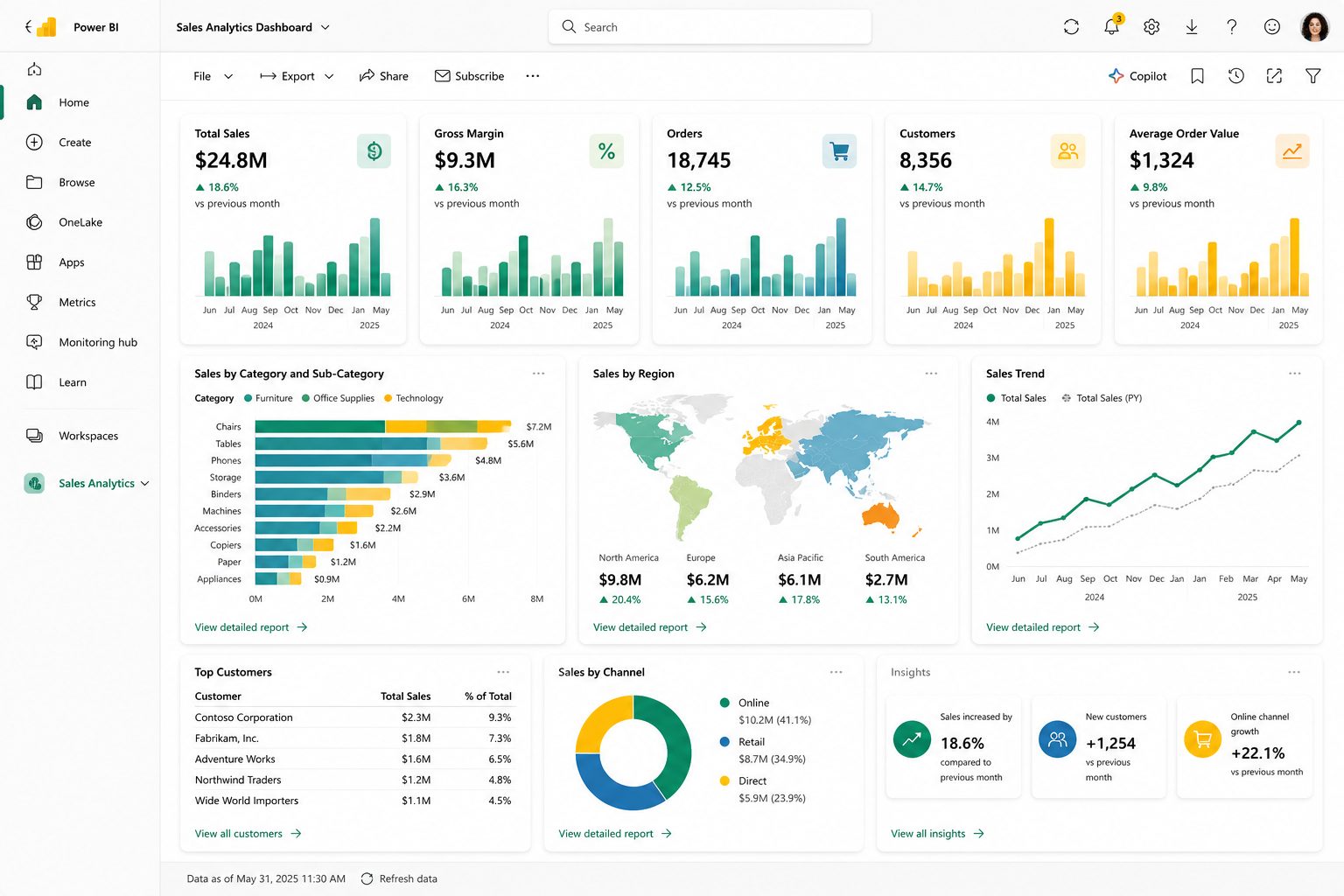Toggle the Office Supplies legend item

(338, 398)
